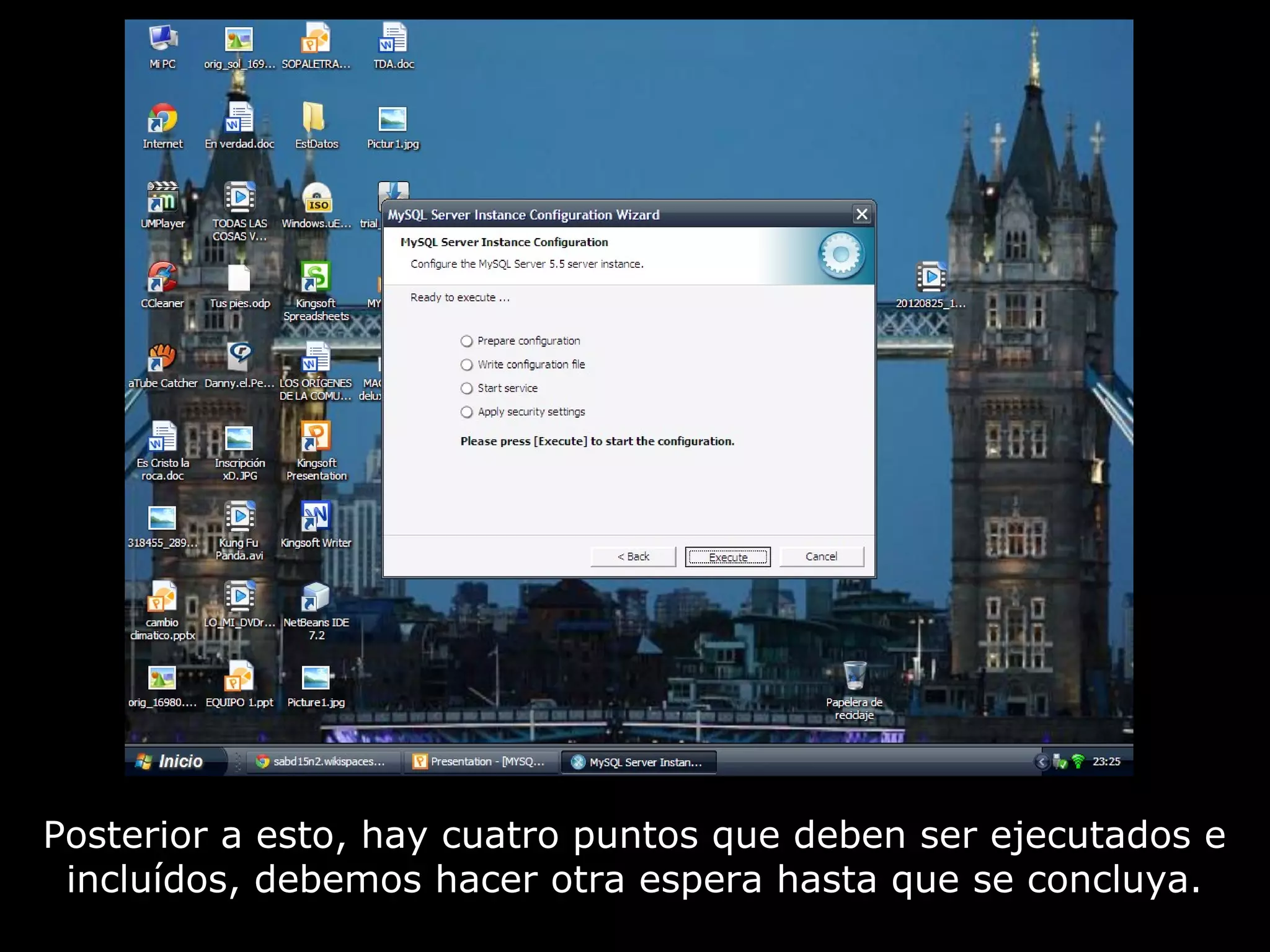Select the orig_16980 image file icon

click(162, 677)
